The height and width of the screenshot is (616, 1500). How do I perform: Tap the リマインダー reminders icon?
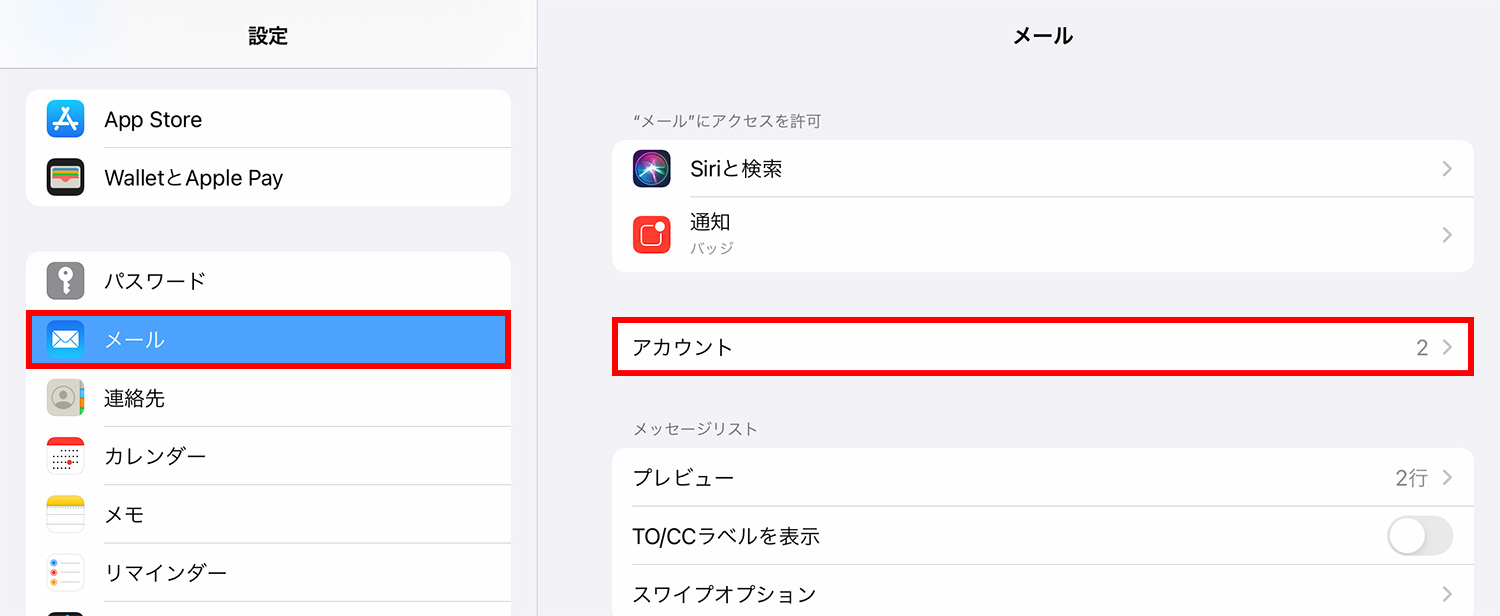point(66,573)
